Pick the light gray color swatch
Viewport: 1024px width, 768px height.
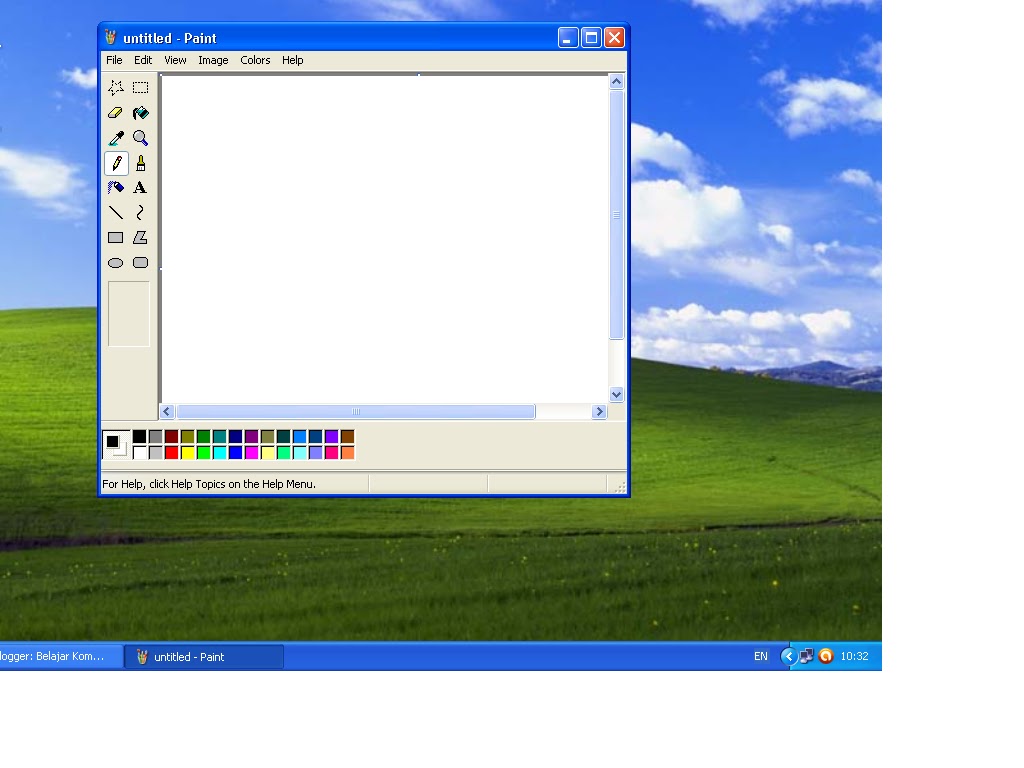pyautogui.click(x=155, y=453)
